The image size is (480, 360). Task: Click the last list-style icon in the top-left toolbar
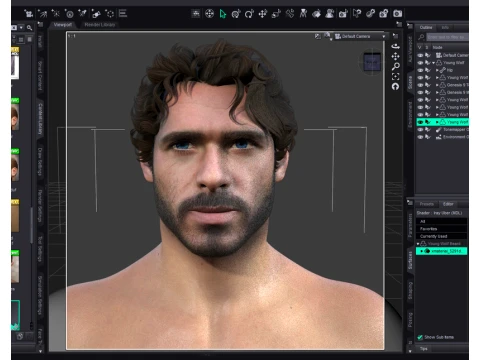pos(123,14)
